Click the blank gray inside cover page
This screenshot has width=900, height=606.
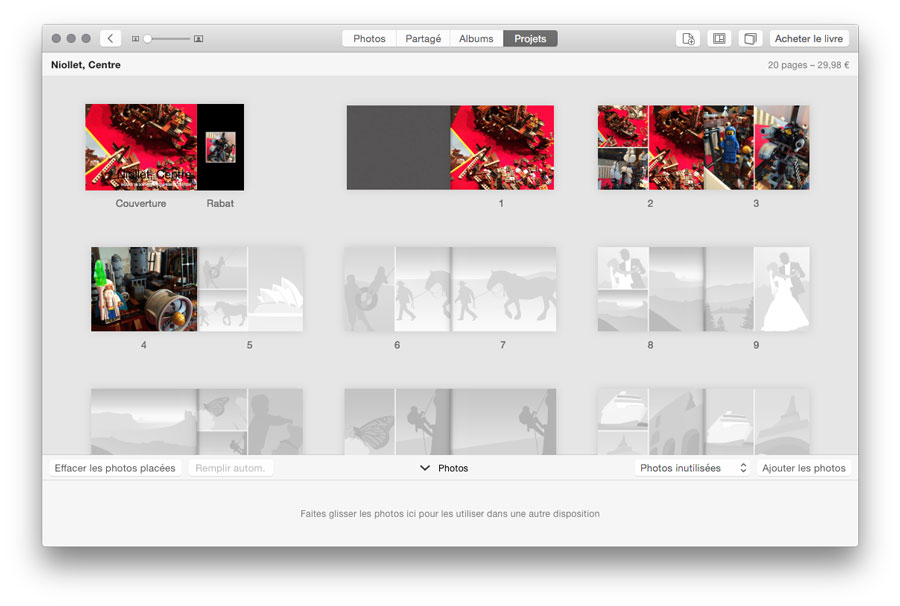coord(398,147)
